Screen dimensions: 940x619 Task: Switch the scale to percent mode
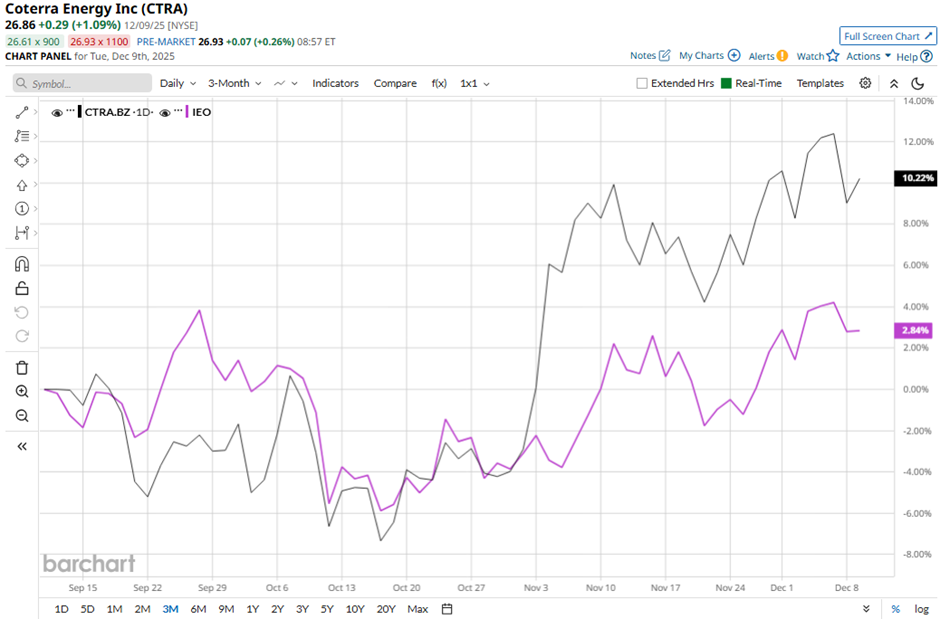(896, 609)
